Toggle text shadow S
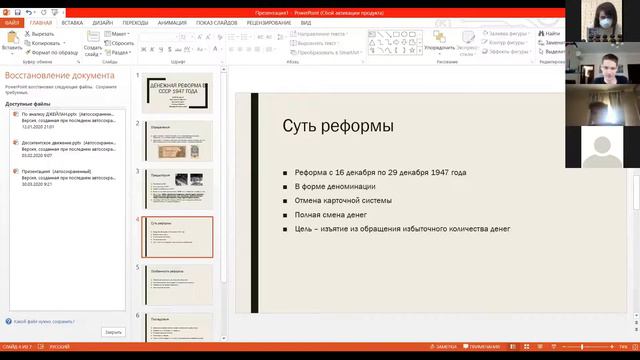Viewport: 640px width, 360px height. (x=169, y=49)
